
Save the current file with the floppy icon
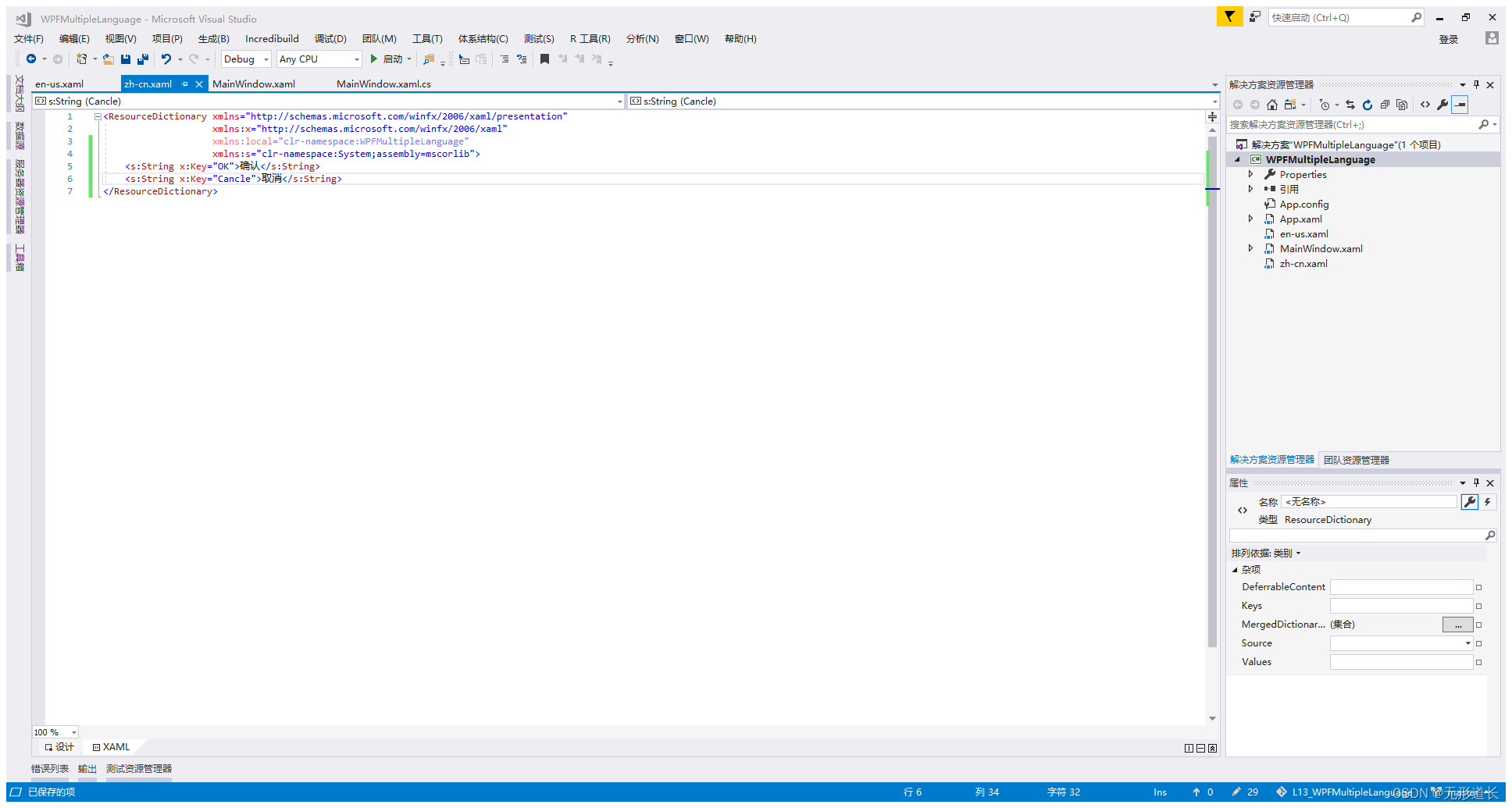point(126,59)
